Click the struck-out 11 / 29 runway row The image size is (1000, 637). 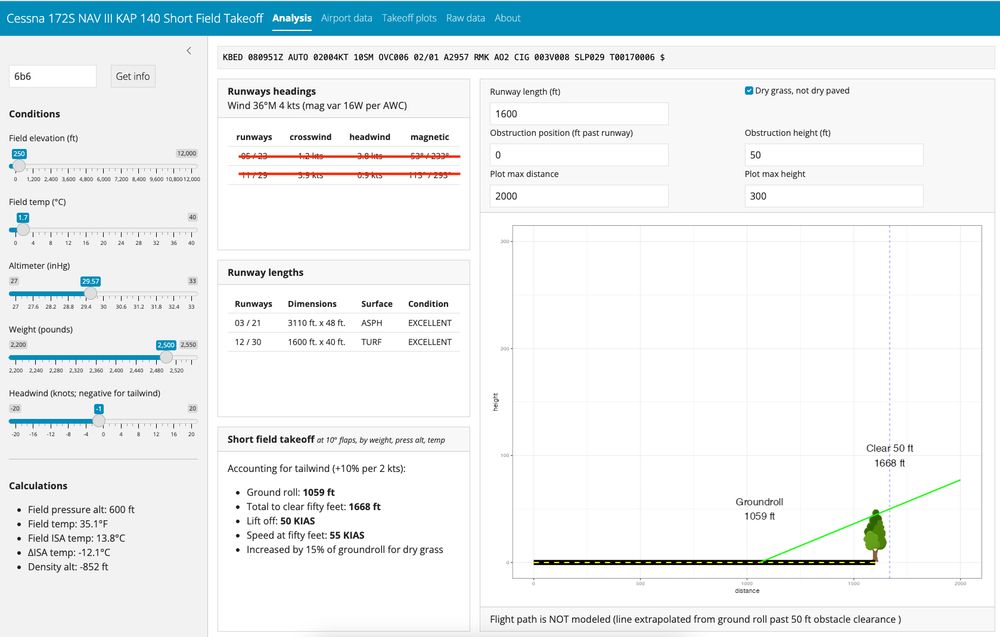click(344, 175)
